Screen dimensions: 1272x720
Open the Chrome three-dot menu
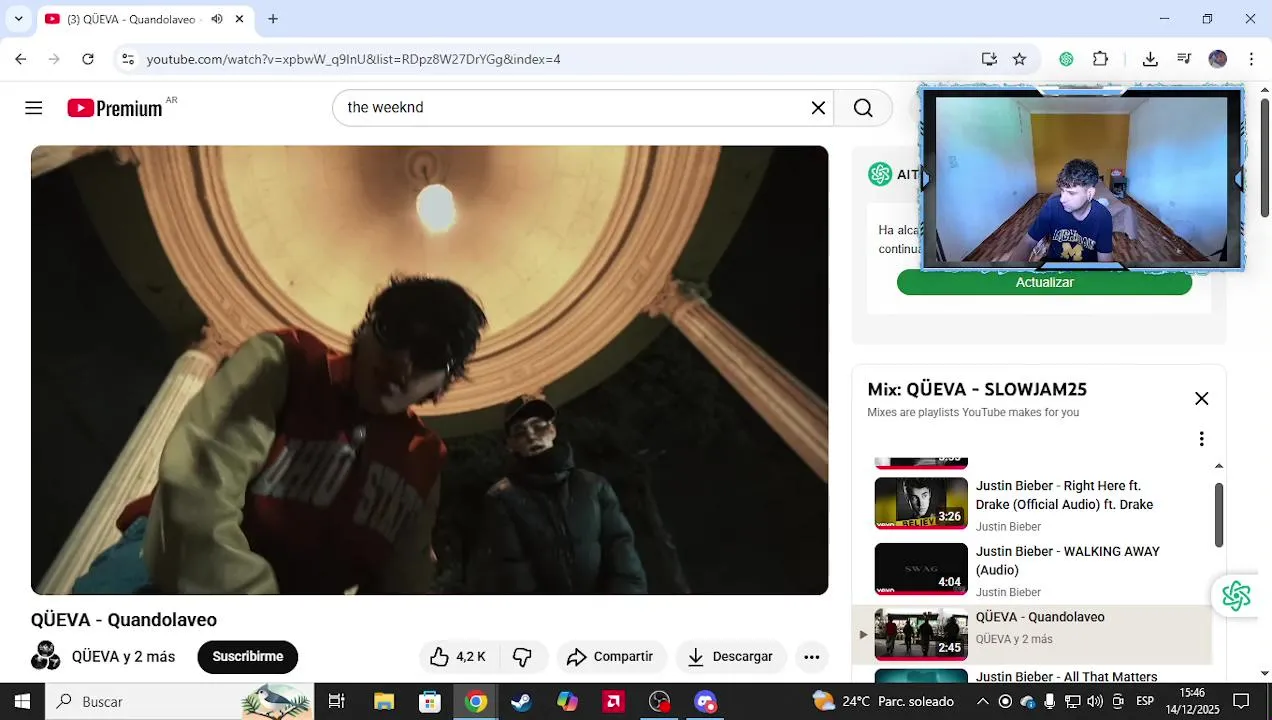(1251, 59)
